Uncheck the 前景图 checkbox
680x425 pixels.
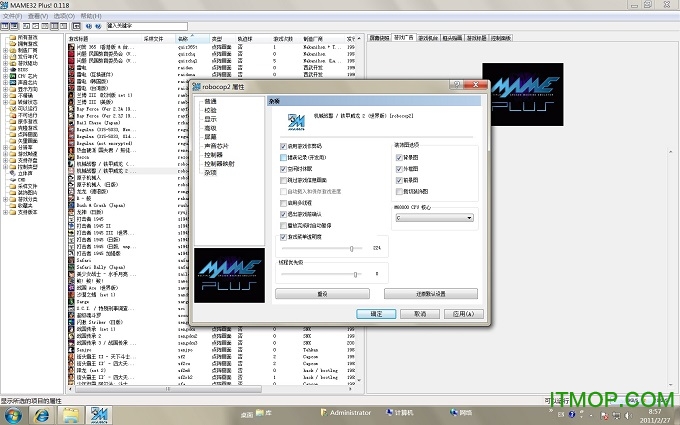(x=399, y=180)
